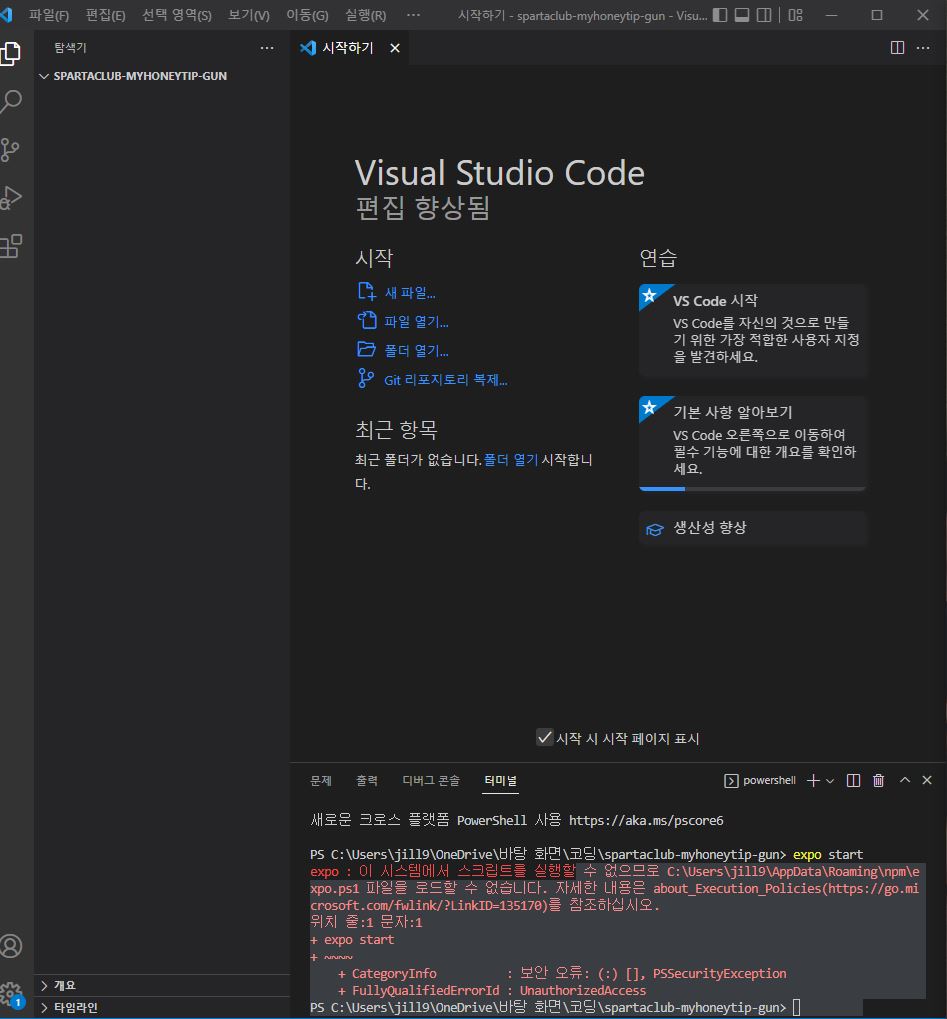The width and height of the screenshot is (947, 1019).
Task: Open the Customize Layout icon
Action: [796, 15]
